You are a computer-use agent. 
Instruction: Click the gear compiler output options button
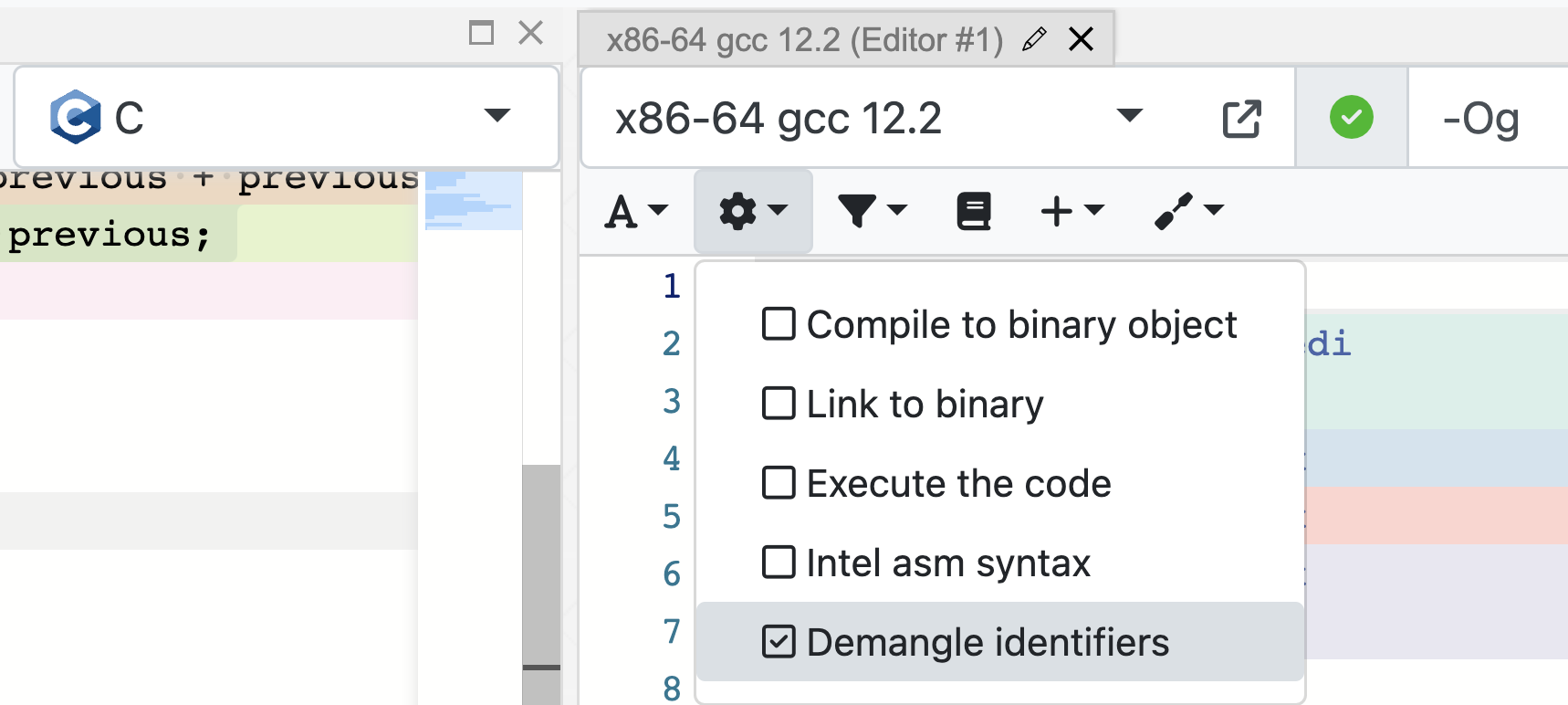(x=752, y=212)
